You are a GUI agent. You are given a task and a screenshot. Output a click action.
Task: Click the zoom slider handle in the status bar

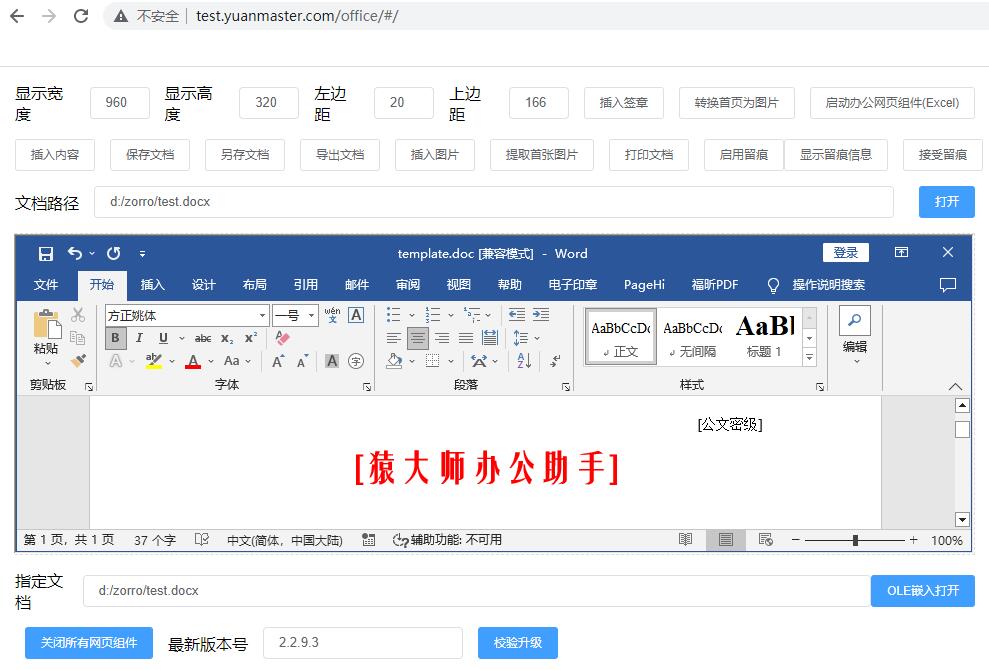[855, 540]
